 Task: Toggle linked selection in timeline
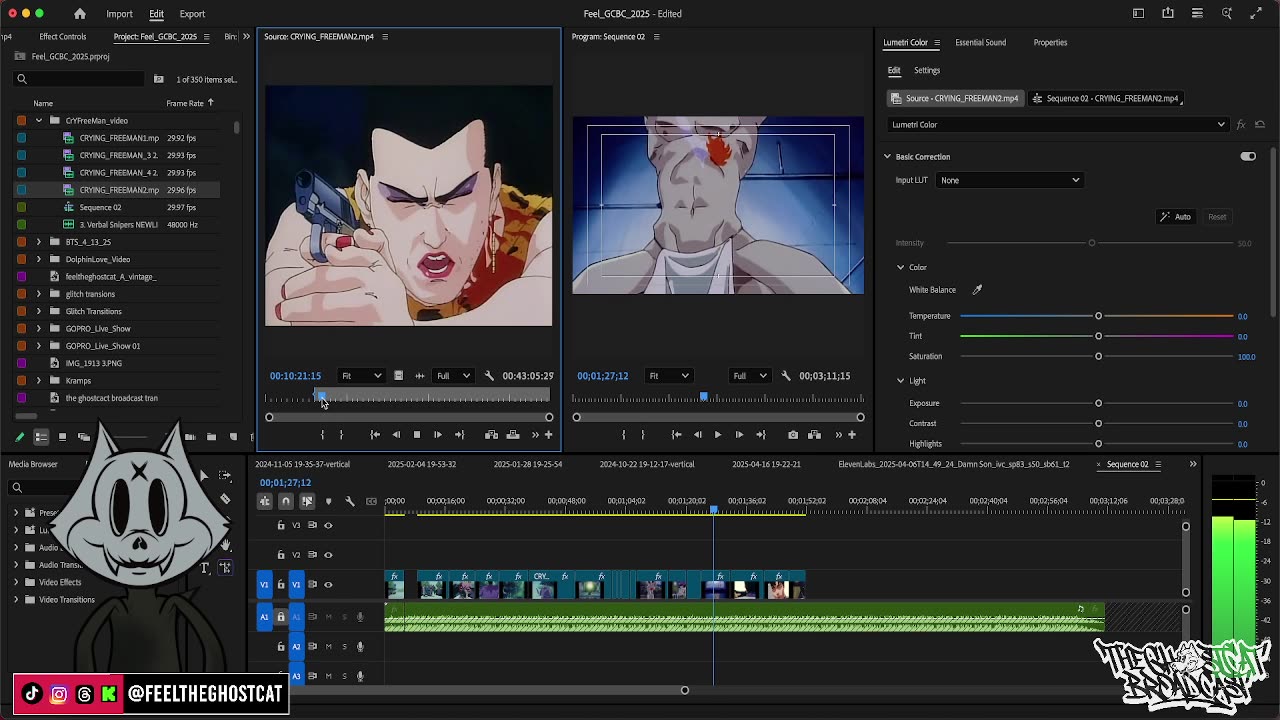(x=307, y=501)
